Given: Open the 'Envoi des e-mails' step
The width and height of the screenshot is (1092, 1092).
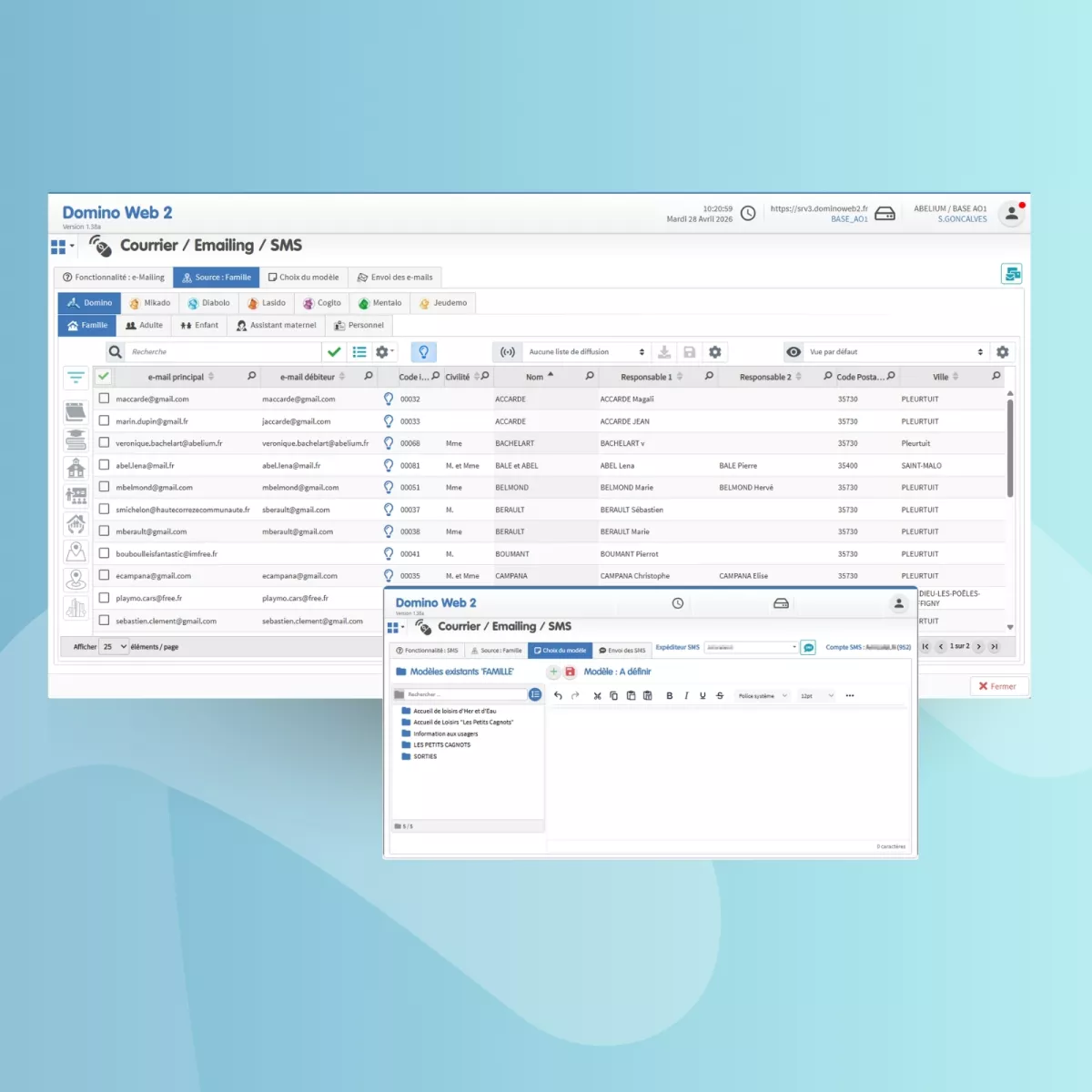Looking at the screenshot, I should point(395,278).
